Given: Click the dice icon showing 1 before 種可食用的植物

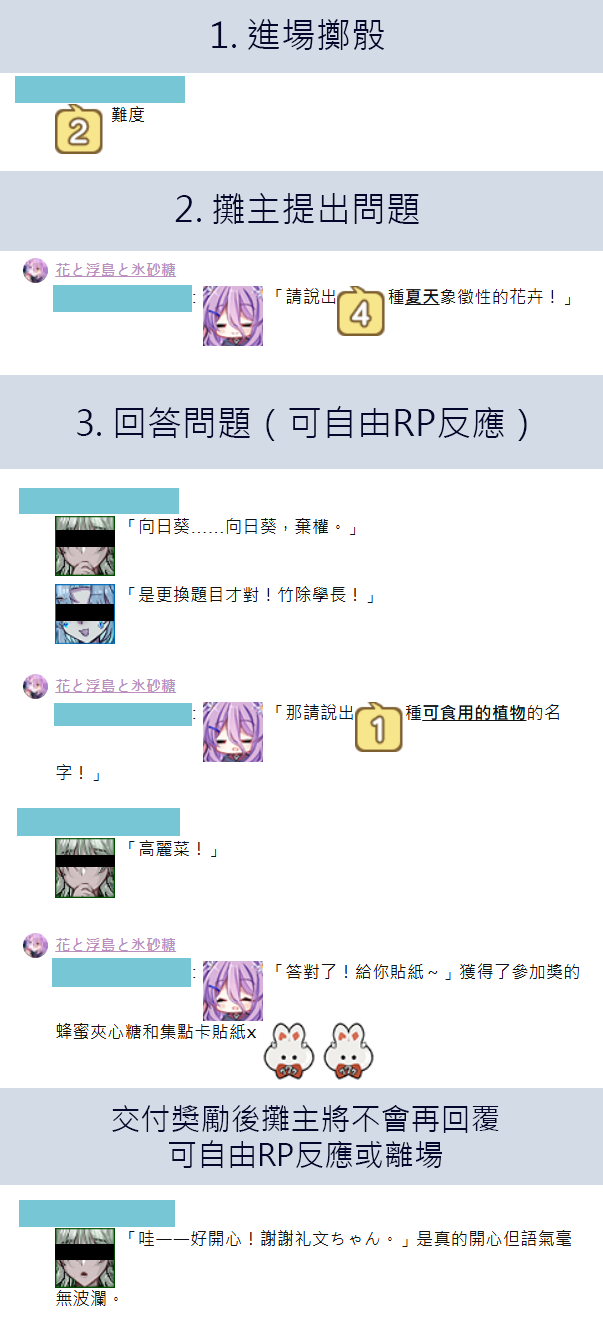Looking at the screenshot, I should tap(379, 727).
